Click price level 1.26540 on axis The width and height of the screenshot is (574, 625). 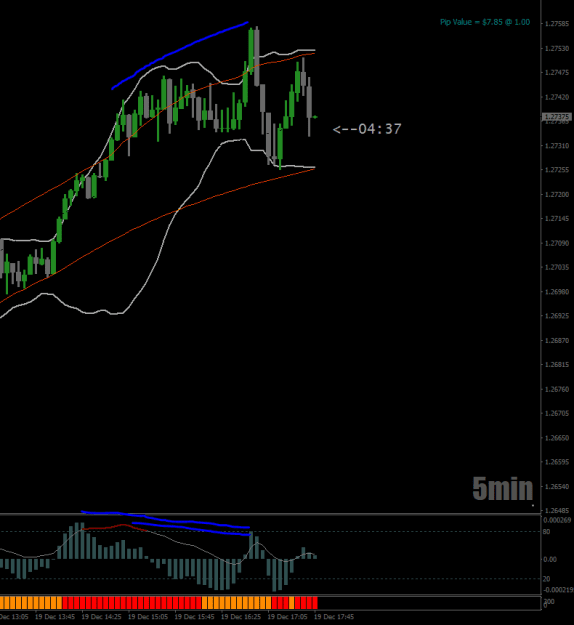tap(557, 487)
